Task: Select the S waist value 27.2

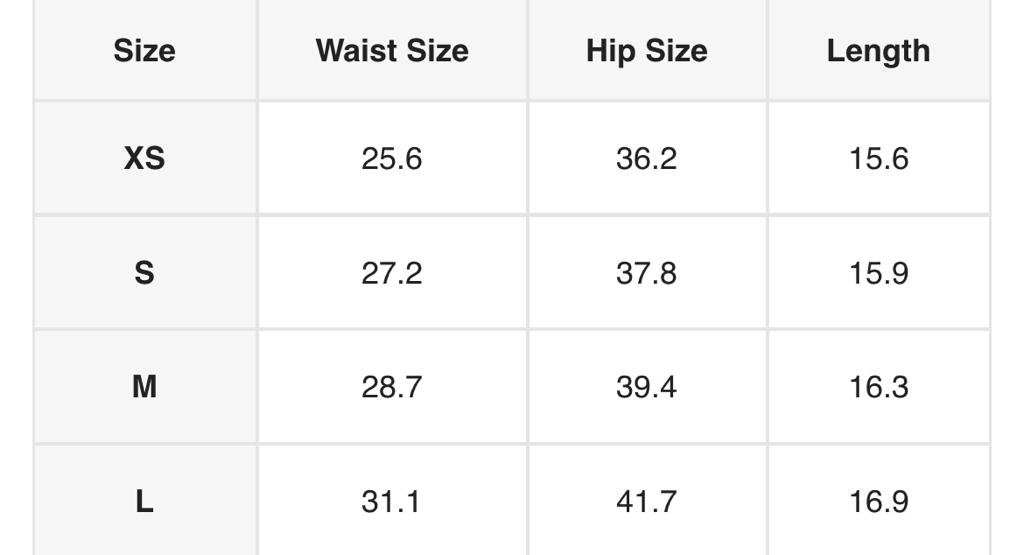Action: point(392,273)
